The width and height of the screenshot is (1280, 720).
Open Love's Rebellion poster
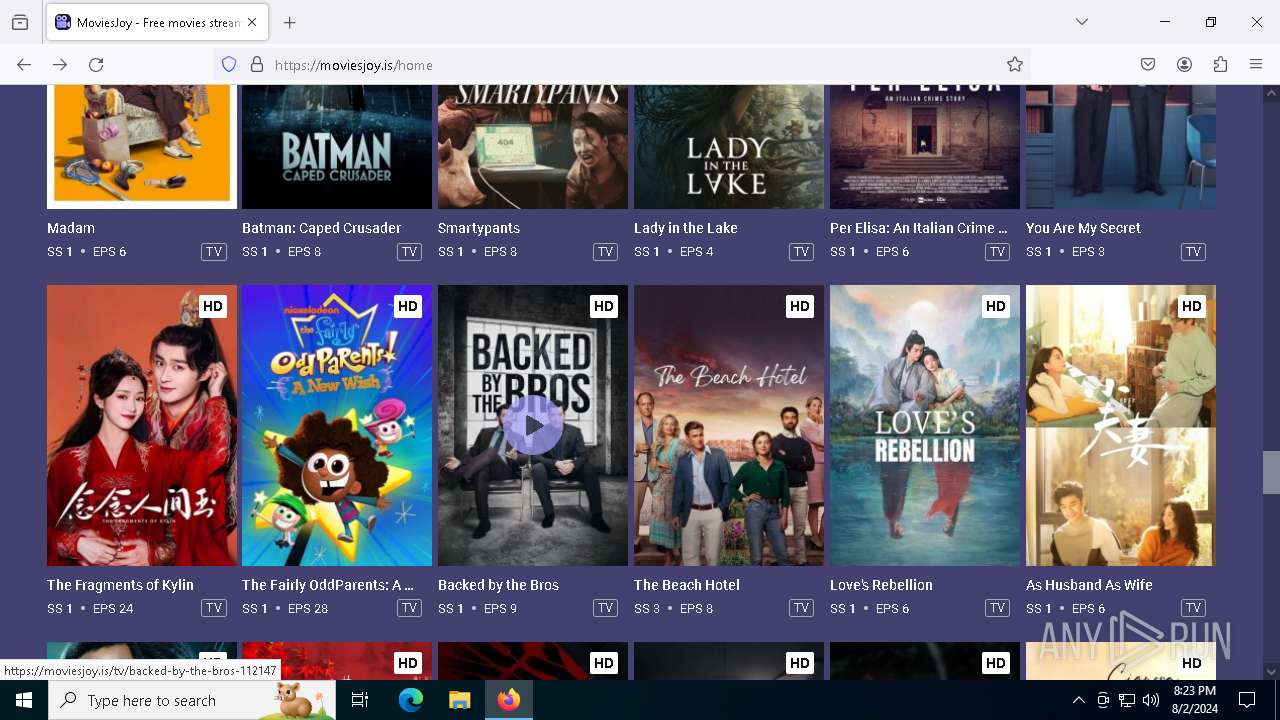click(925, 426)
